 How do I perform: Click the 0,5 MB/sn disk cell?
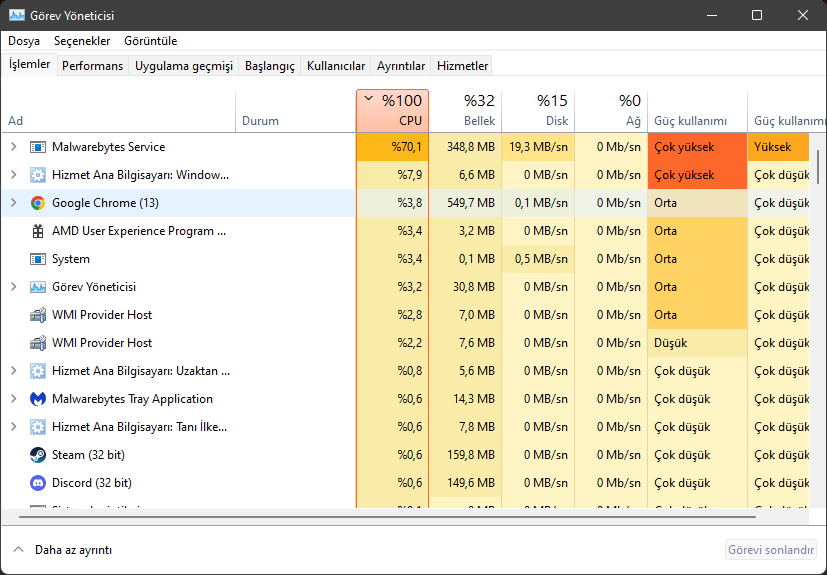pos(538,259)
